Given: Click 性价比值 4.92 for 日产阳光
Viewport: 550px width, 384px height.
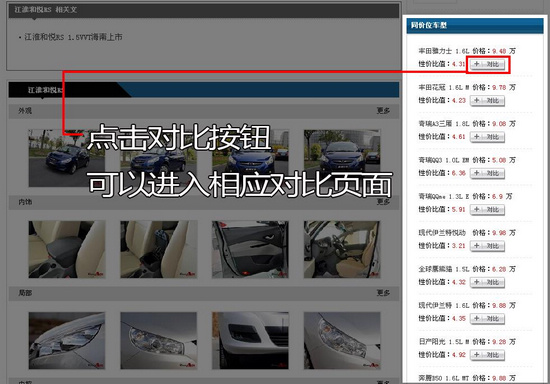Looking at the screenshot, I should (458, 355).
